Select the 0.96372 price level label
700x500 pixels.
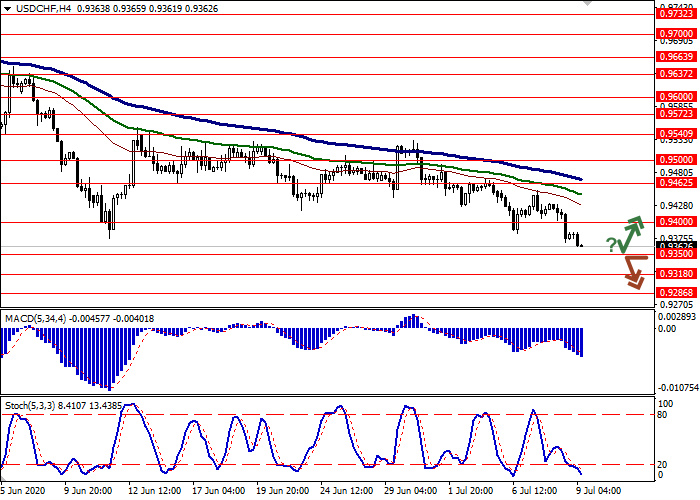click(x=676, y=73)
